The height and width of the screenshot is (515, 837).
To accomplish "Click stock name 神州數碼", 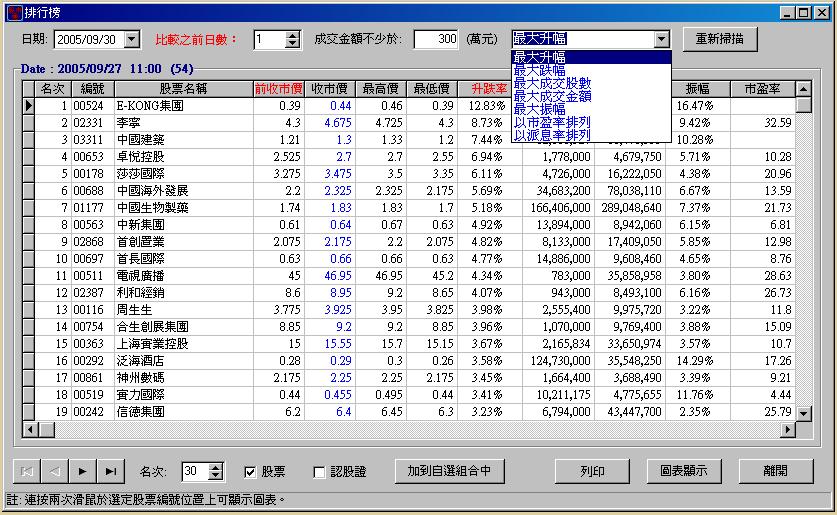I will (141, 378).
